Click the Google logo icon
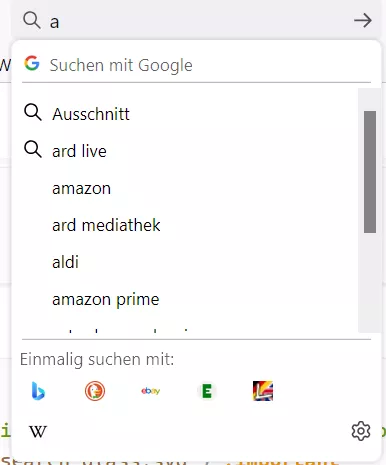This screenshot has width=386, height=465. tap(32, 63)
